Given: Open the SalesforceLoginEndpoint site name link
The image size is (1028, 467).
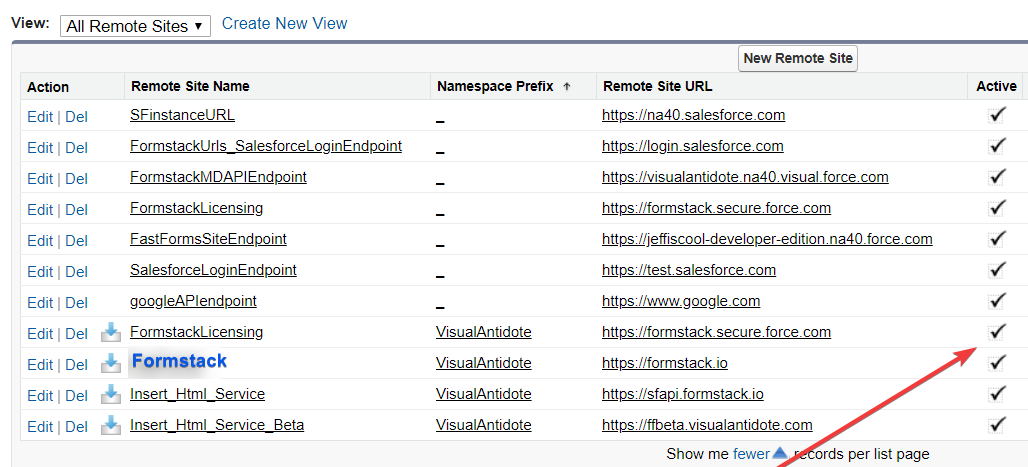Looking at the screenshot, I should (x=213, y=270).
